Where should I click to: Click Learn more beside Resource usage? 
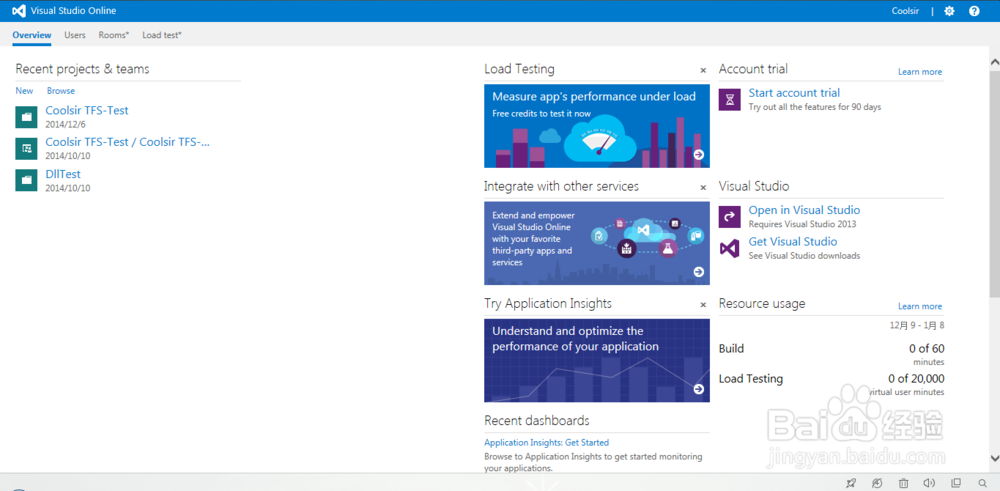[920, 306]
